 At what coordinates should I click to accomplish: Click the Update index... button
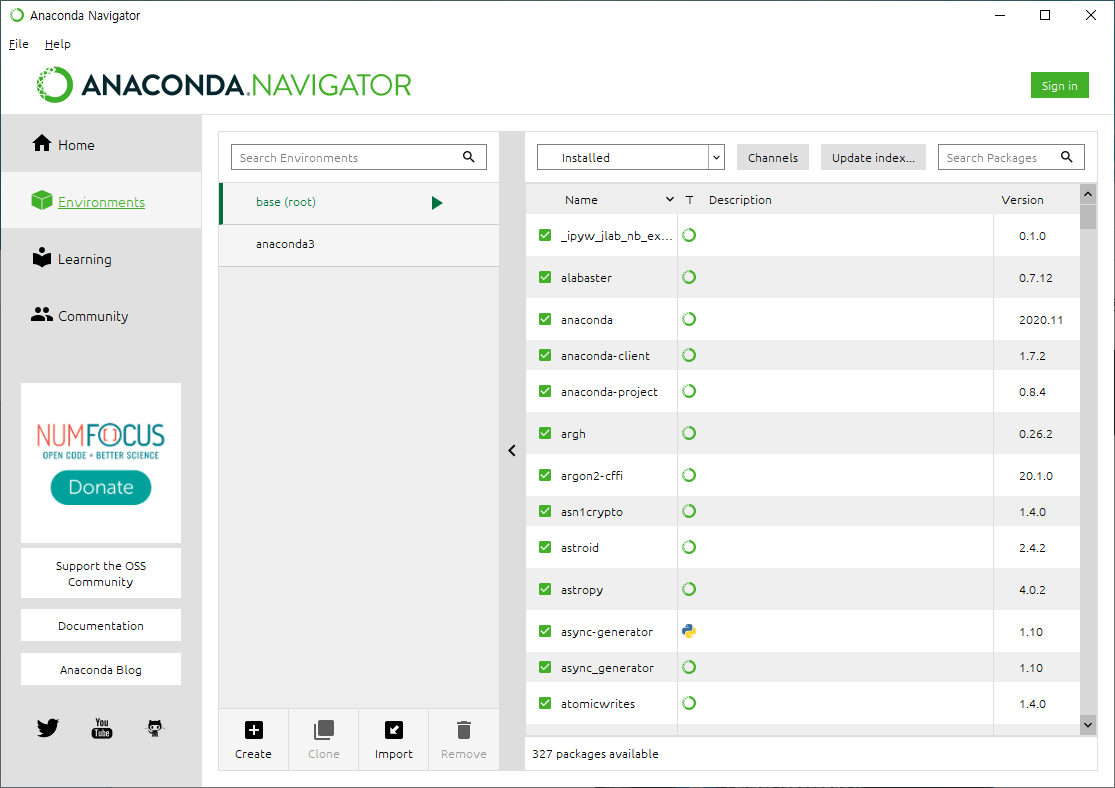tap(873, 157)
